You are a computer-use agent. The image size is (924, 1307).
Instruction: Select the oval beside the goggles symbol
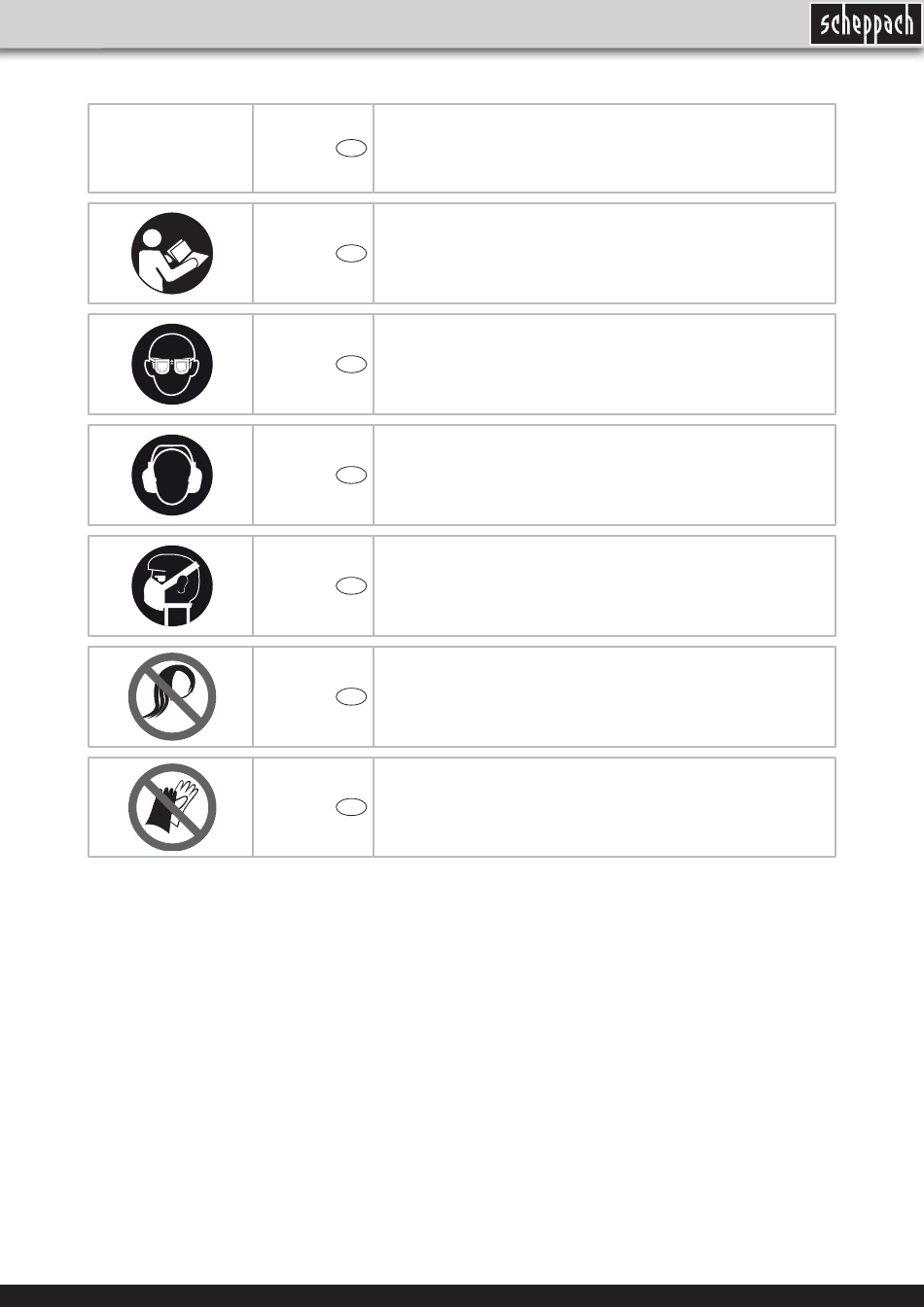(x=351, y=365)
